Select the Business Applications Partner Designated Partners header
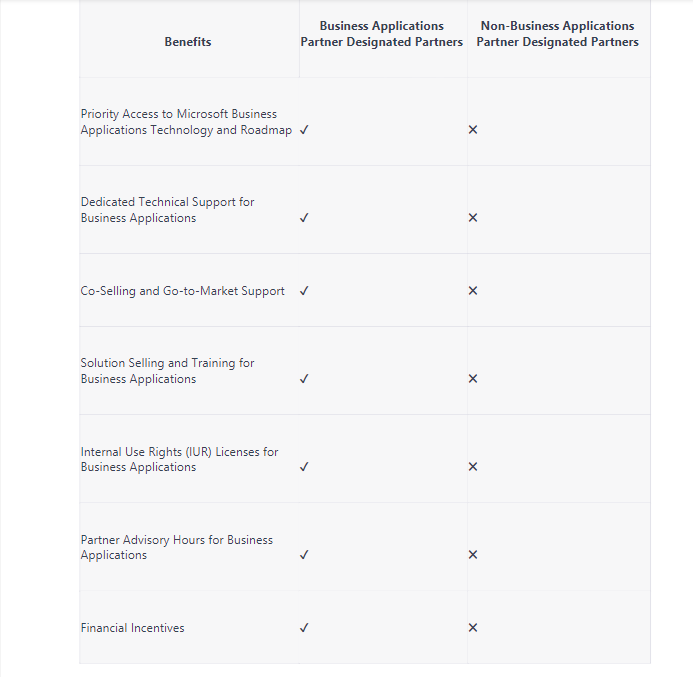The width and height of the screenshot is (693, 677). tap(382, 34)
